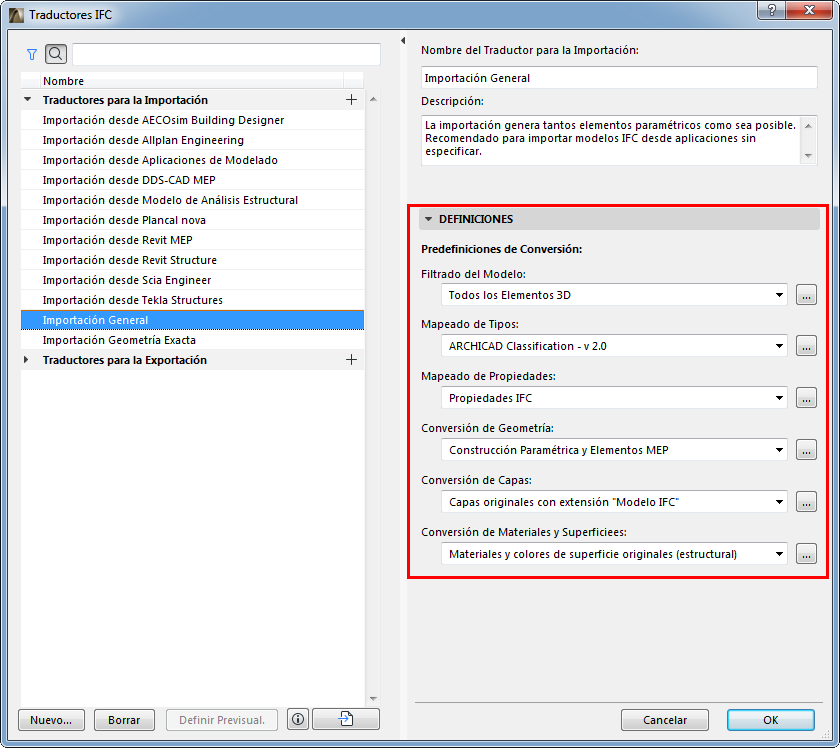Expand Traductores para la Exportación group
This screenshot has height=748, width=840.
coord(26,360)
